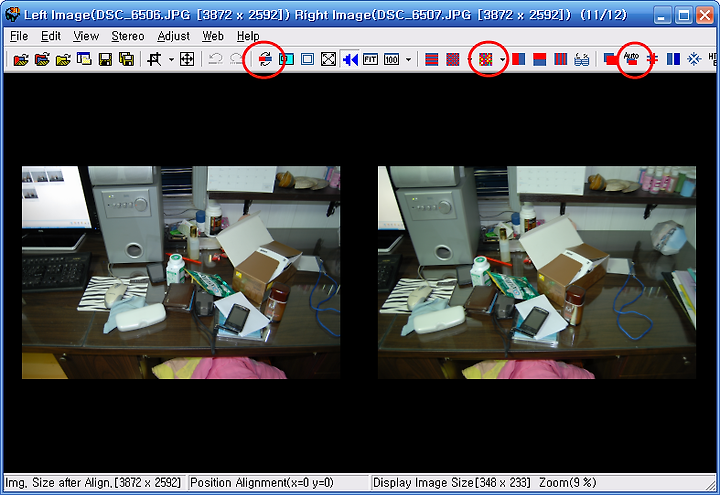The height and width of the screenshot is (495, 720).
Task: Click the 'Zoom(9 %)' status bar text
Action: click(568, 483)
